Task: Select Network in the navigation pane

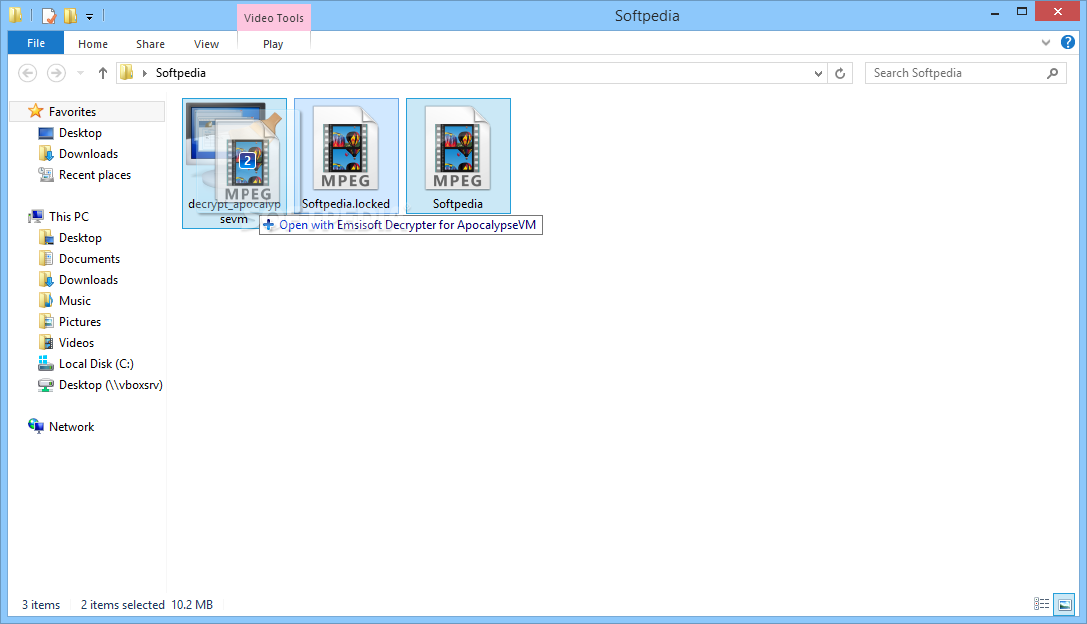Action: pos(71,427)
